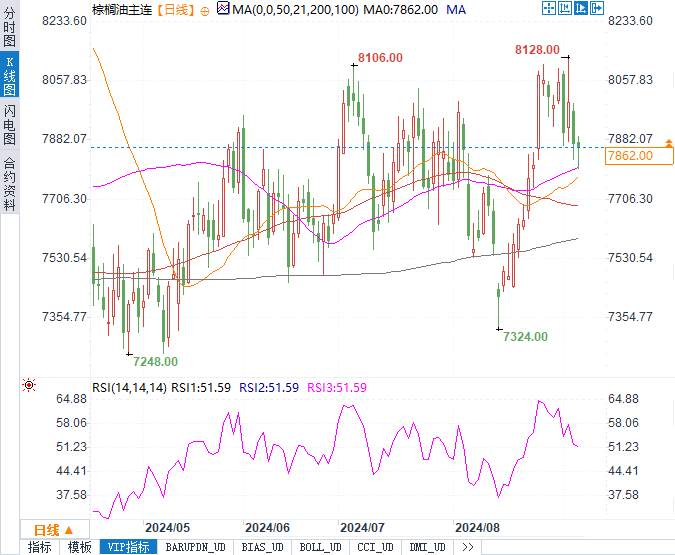The height and width of the screenshot is (555, 675).
Task: Click the orange price marker arrow on right axis
Action: click(669, 143)
